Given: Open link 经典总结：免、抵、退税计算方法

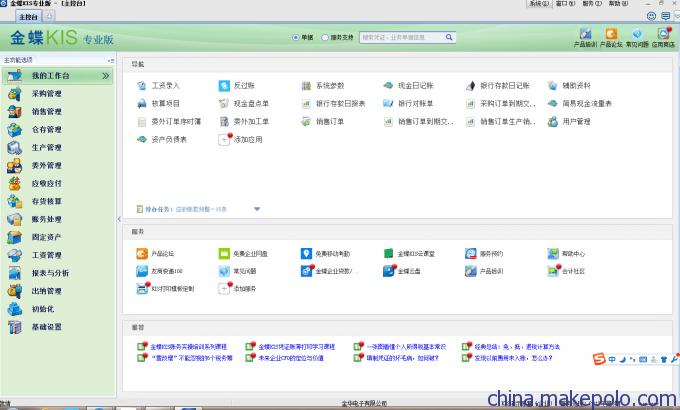Looking at the screenshot, I should 517,347.
